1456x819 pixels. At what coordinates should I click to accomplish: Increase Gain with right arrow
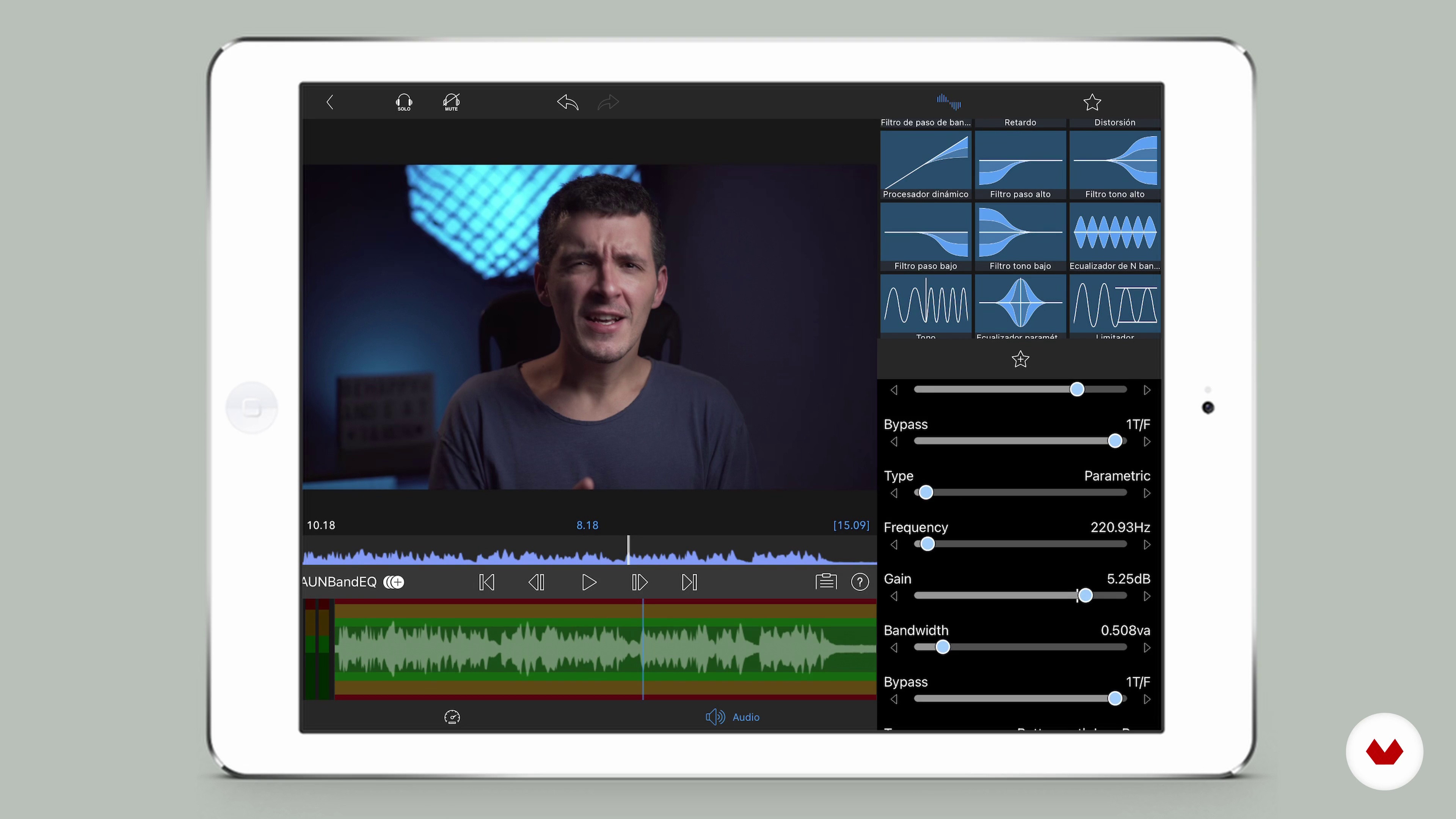tap(1147, 596)
